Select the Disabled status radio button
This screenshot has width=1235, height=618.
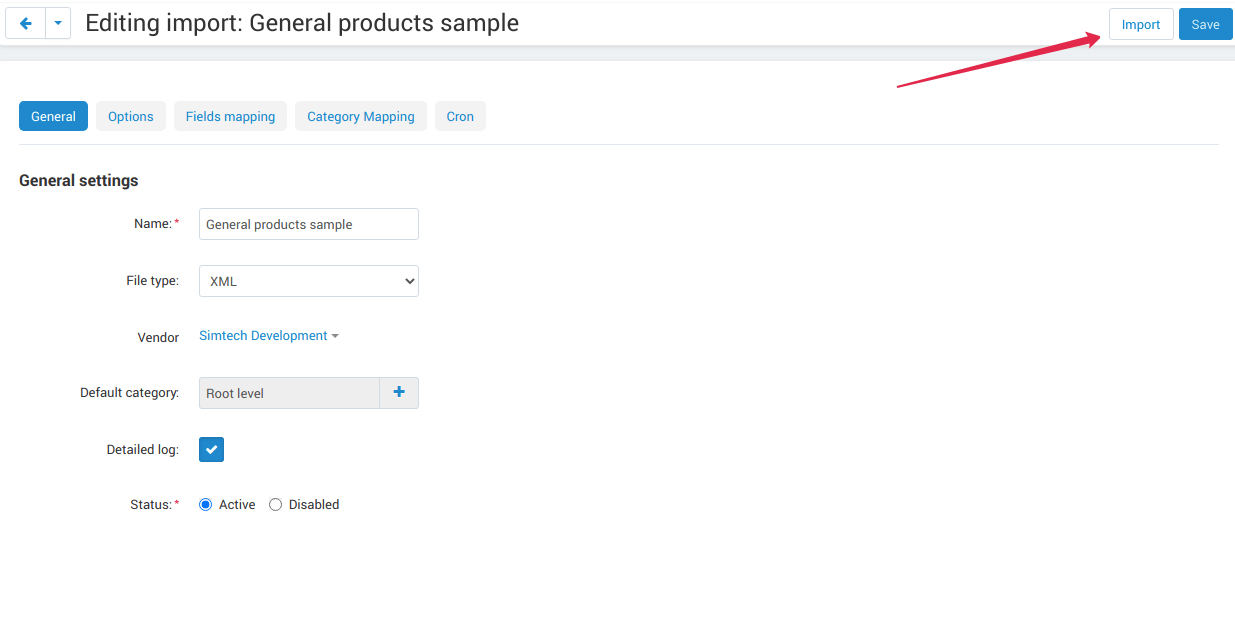click(276, 505)
